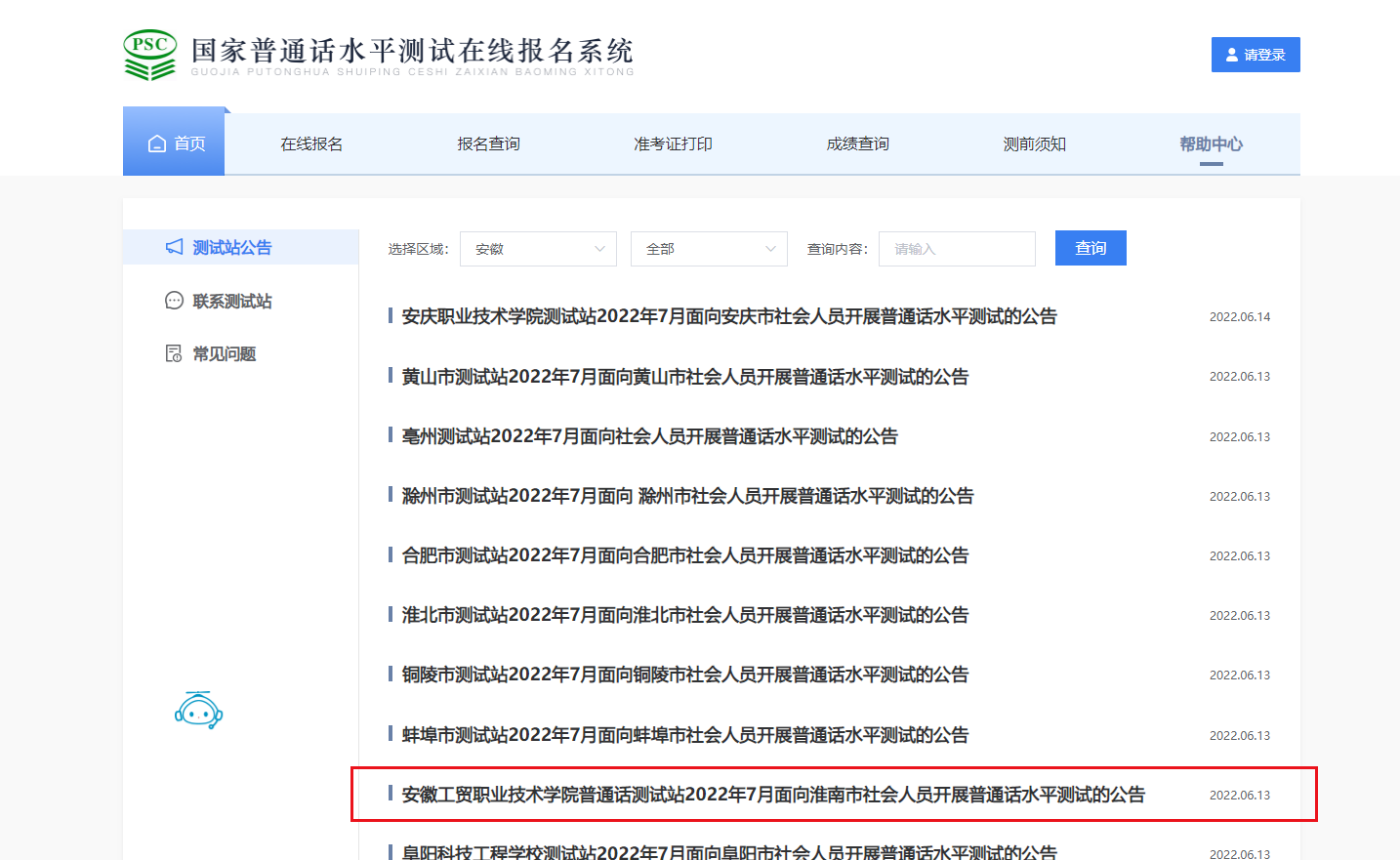Screen dimensions: 1400x860
Task: Select the 帮助中心 tab
Action: tap(1211, 144)
